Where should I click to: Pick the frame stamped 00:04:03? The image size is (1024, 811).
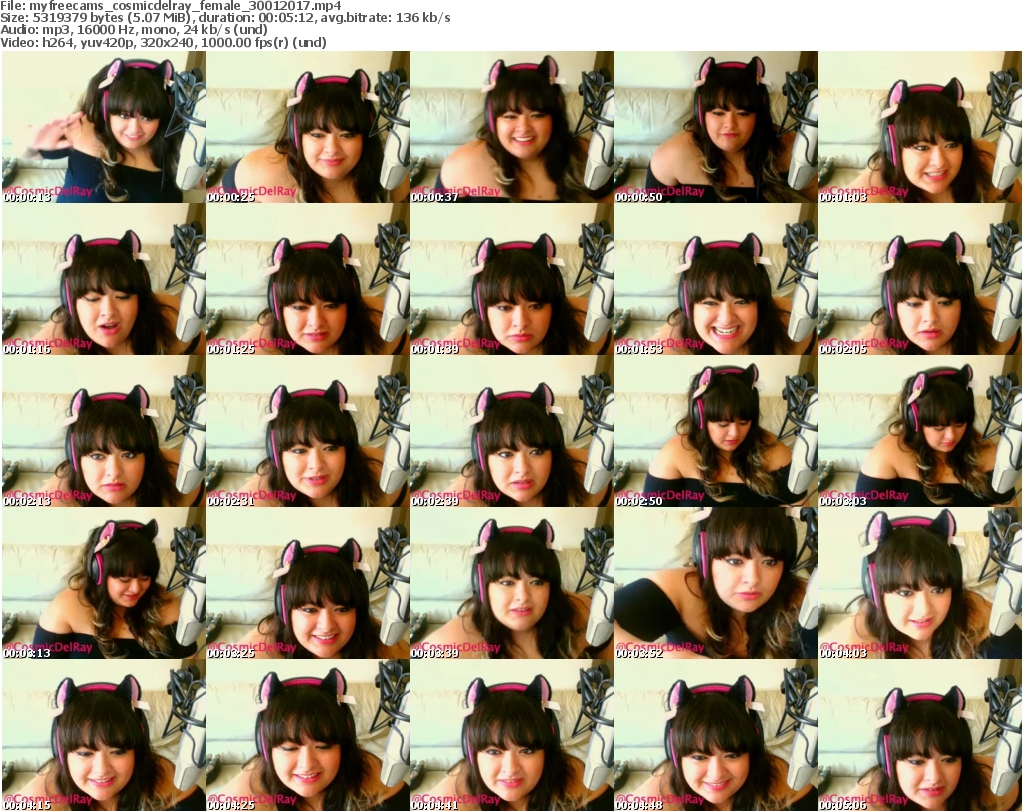click(x=920, y=583)
